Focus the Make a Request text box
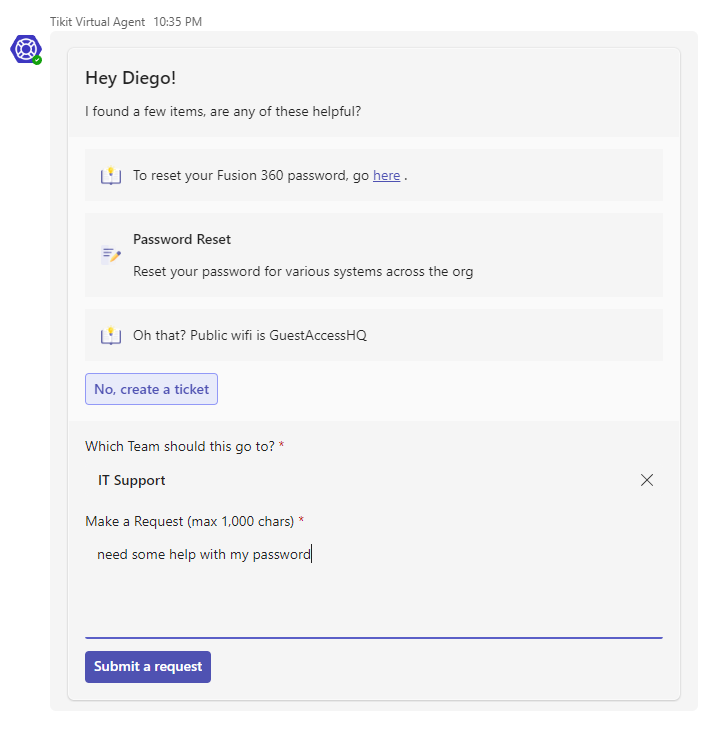The width and height of the screenshot is (709, 732). [x=374, y=588]
